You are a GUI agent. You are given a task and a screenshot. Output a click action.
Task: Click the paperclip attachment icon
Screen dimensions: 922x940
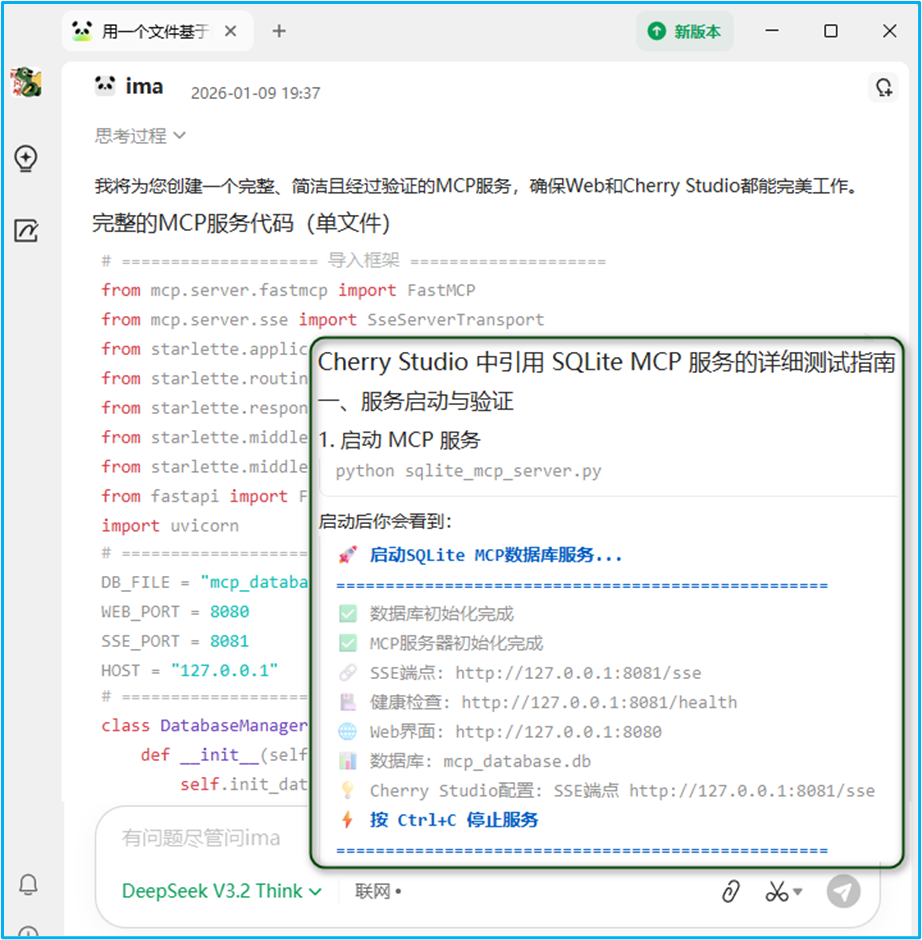[730, 891]
